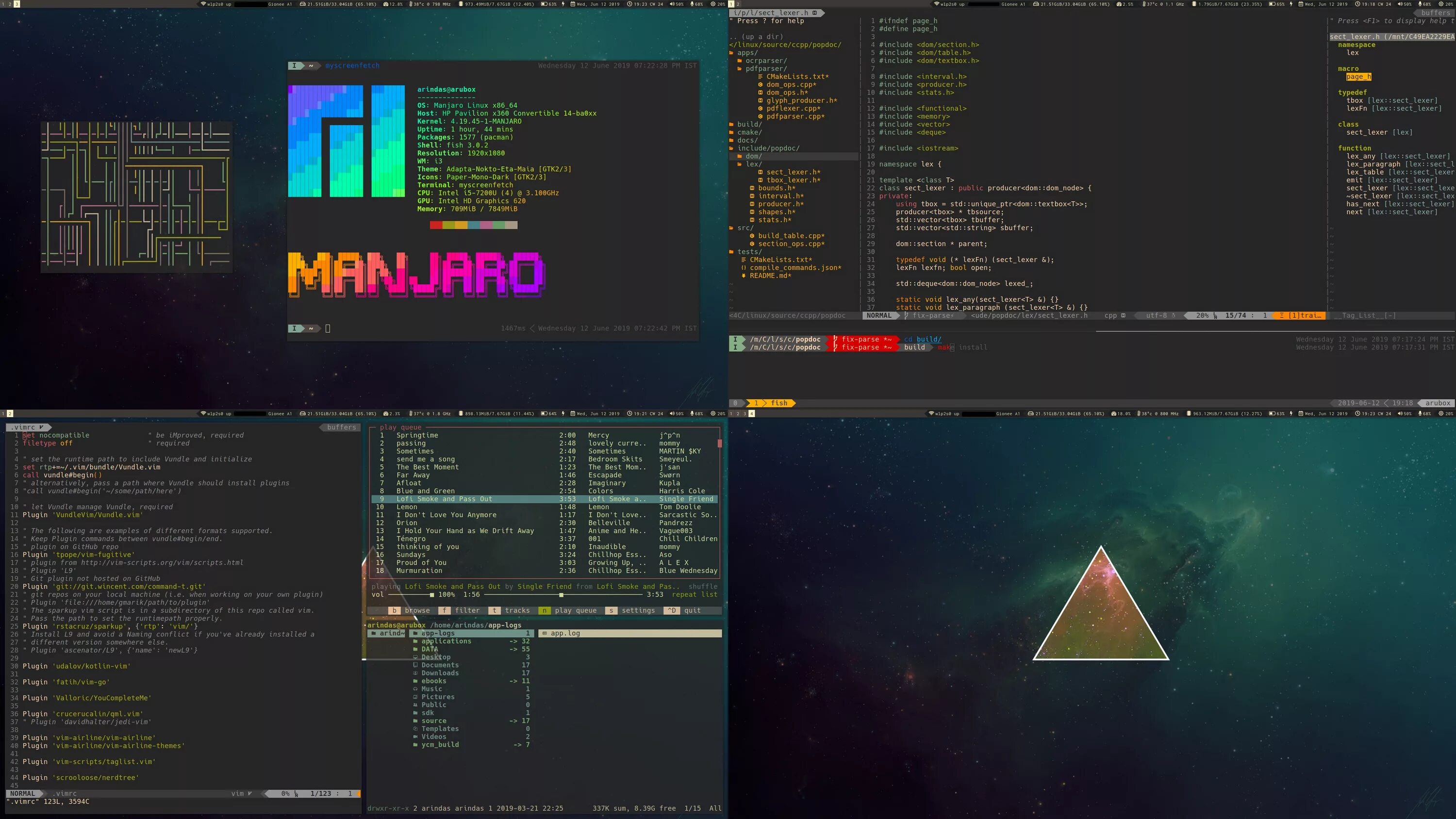Click the playback seek bar handle at 1:56

[x=561, y=595]
